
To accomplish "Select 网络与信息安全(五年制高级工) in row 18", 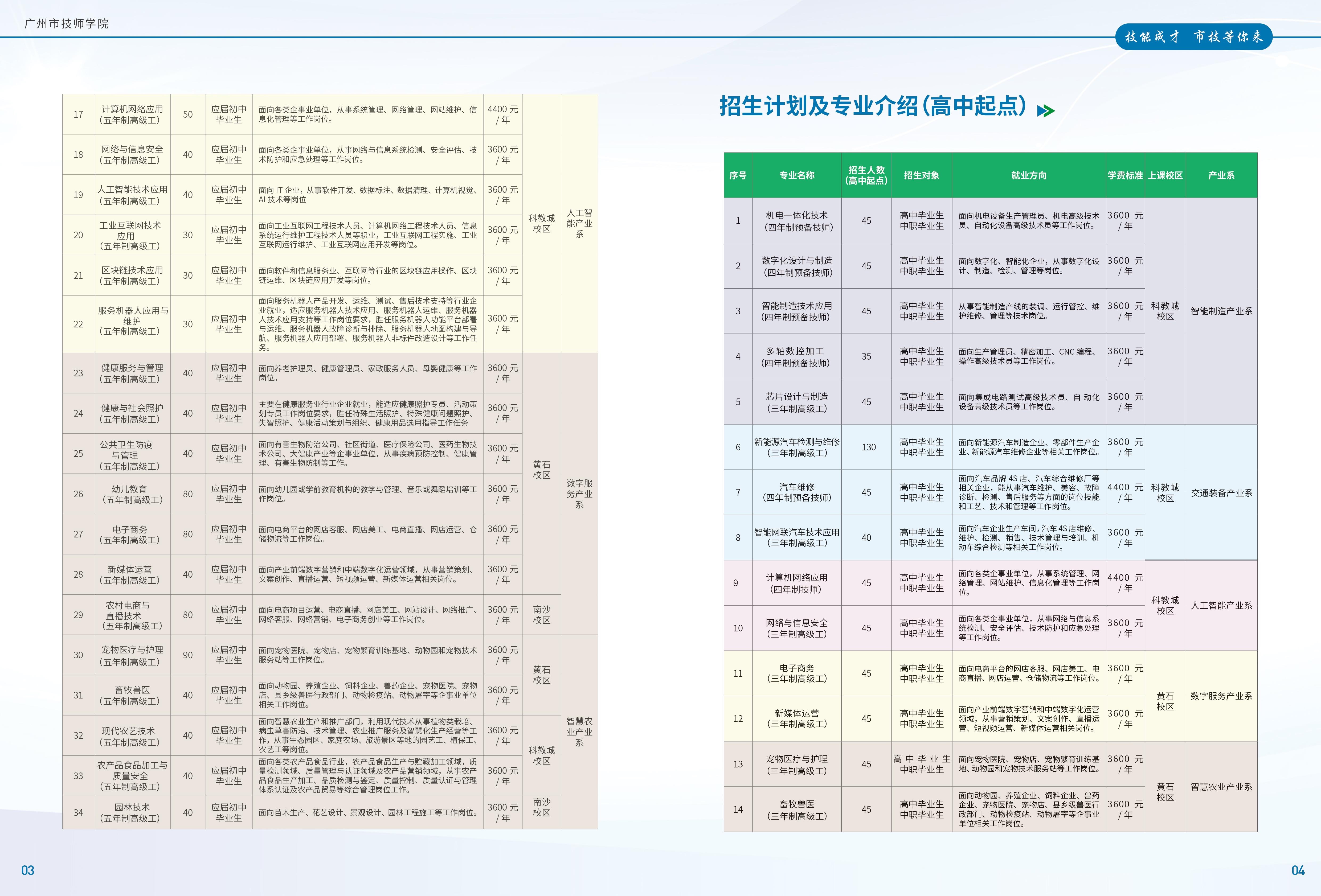I will coord(132,155).
